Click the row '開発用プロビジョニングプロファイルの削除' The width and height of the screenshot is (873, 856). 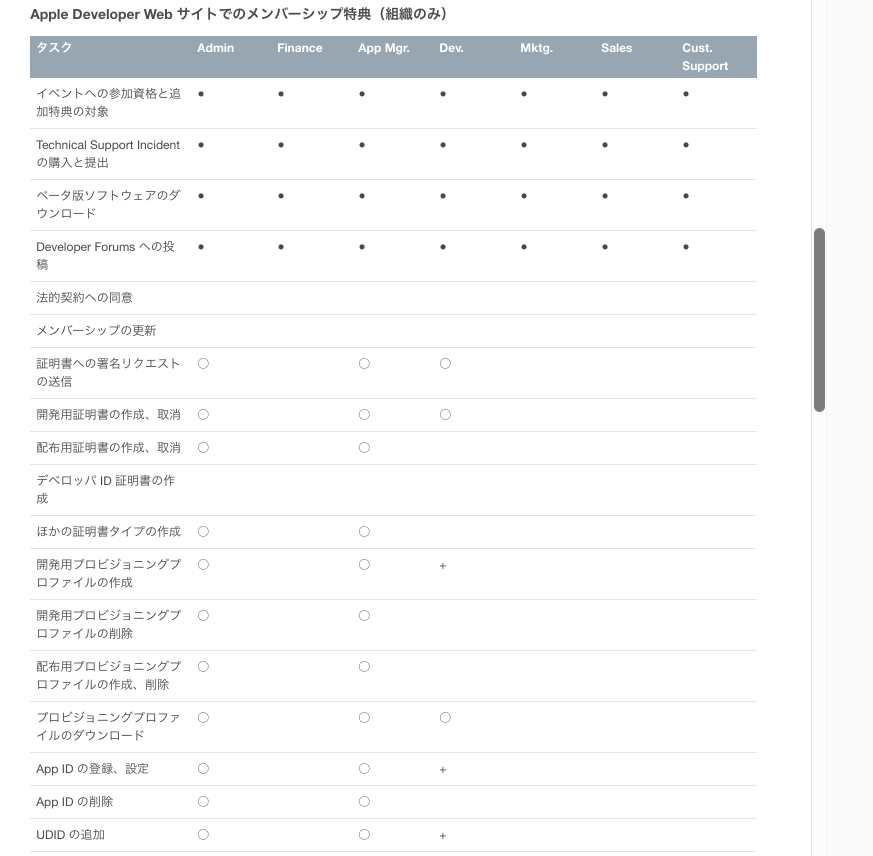click(393, 625)
